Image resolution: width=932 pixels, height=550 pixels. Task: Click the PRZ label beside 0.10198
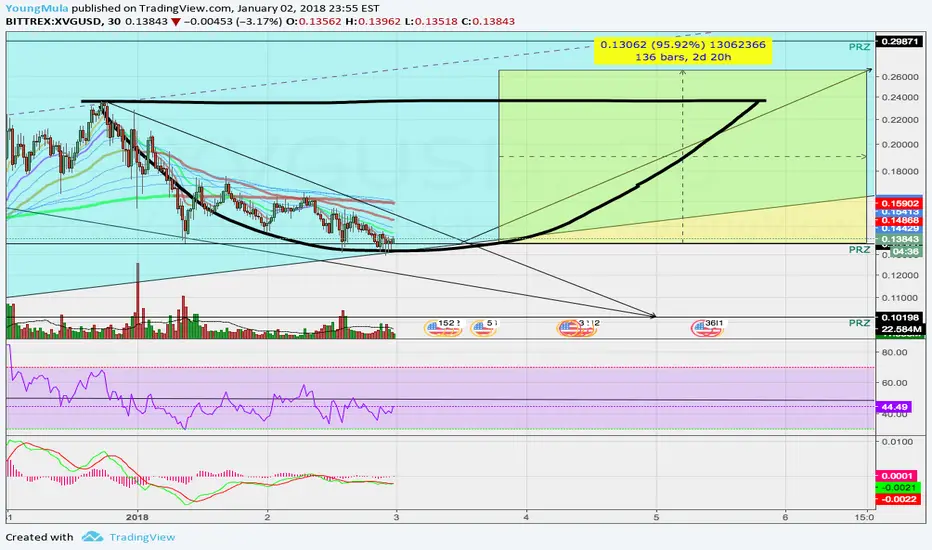859,323
